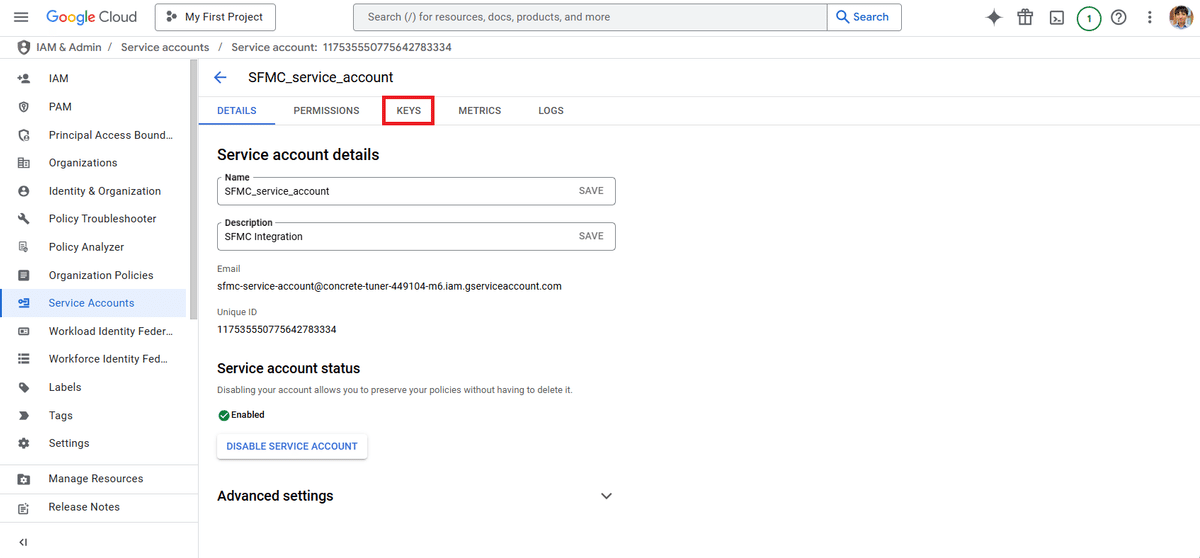This screenshot has height=558, width=1200.
Task: Collapse the sidebar navigation panel
Action: pyautogui.click(x=23, y=542)
